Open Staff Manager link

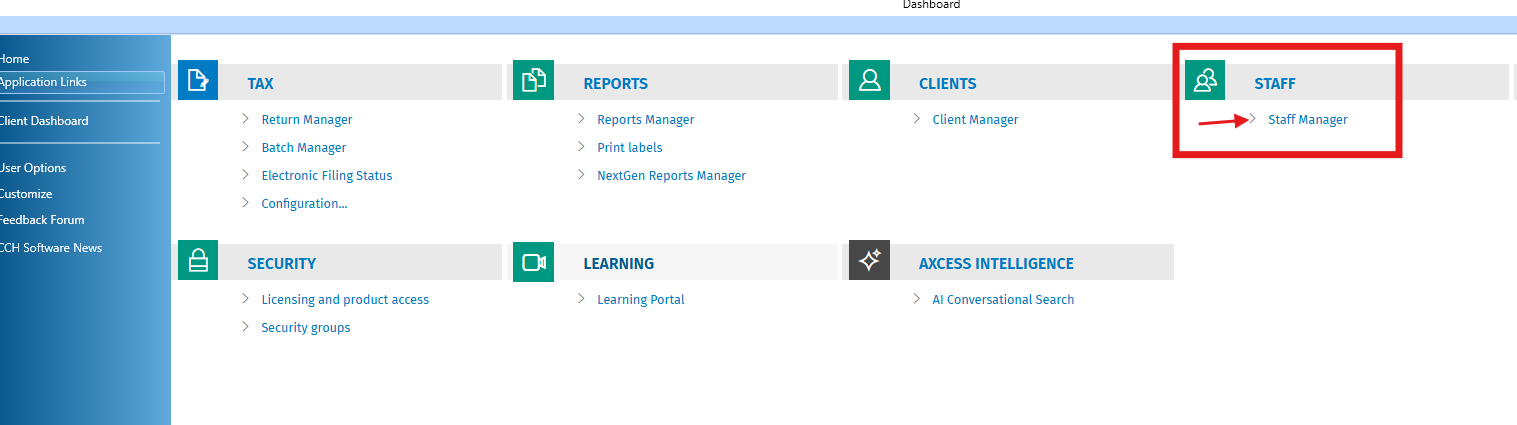coord(1308,119)
